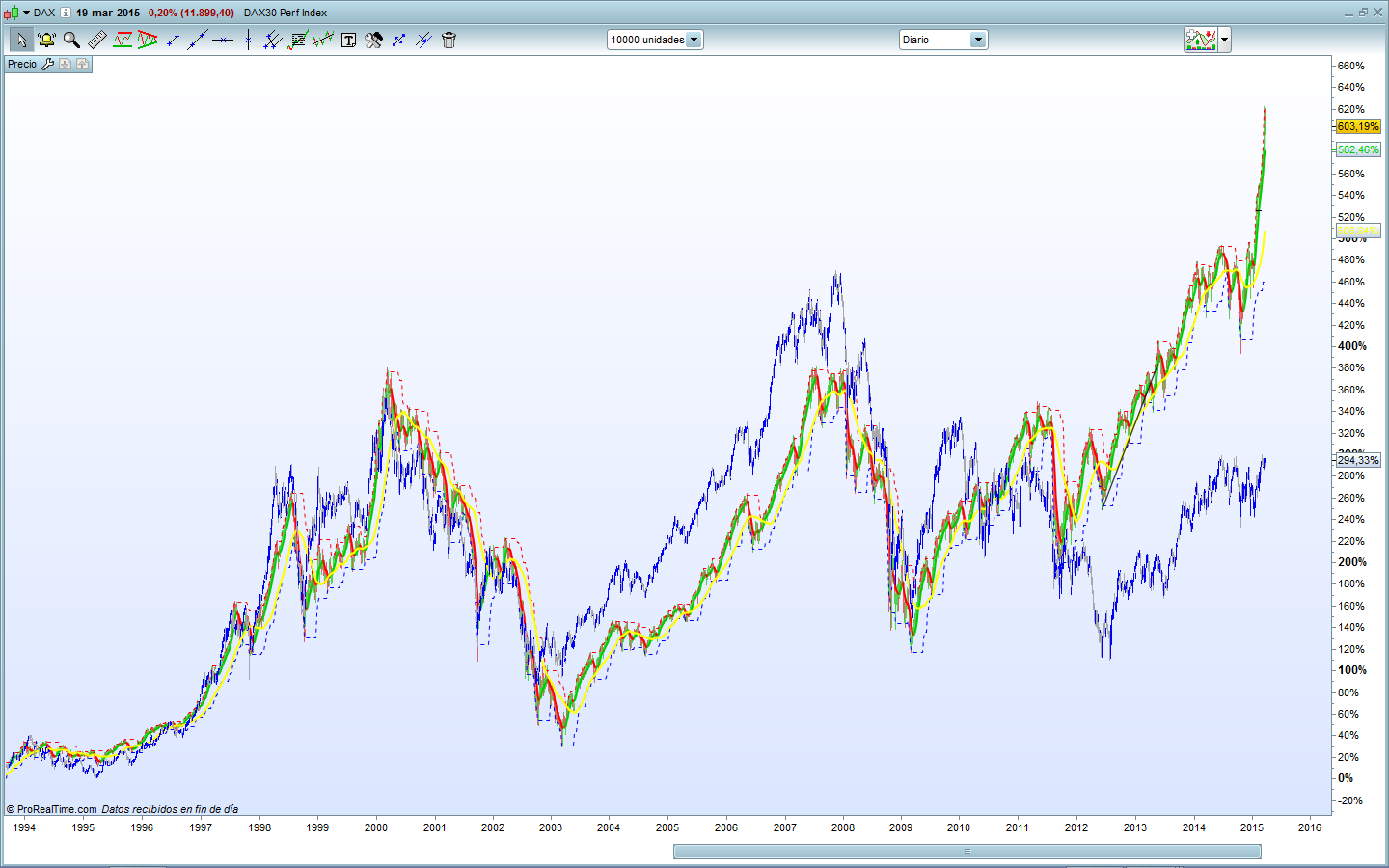Select the arrow cursor tool
1389x868 pixels.
click(x=21, y=40)
